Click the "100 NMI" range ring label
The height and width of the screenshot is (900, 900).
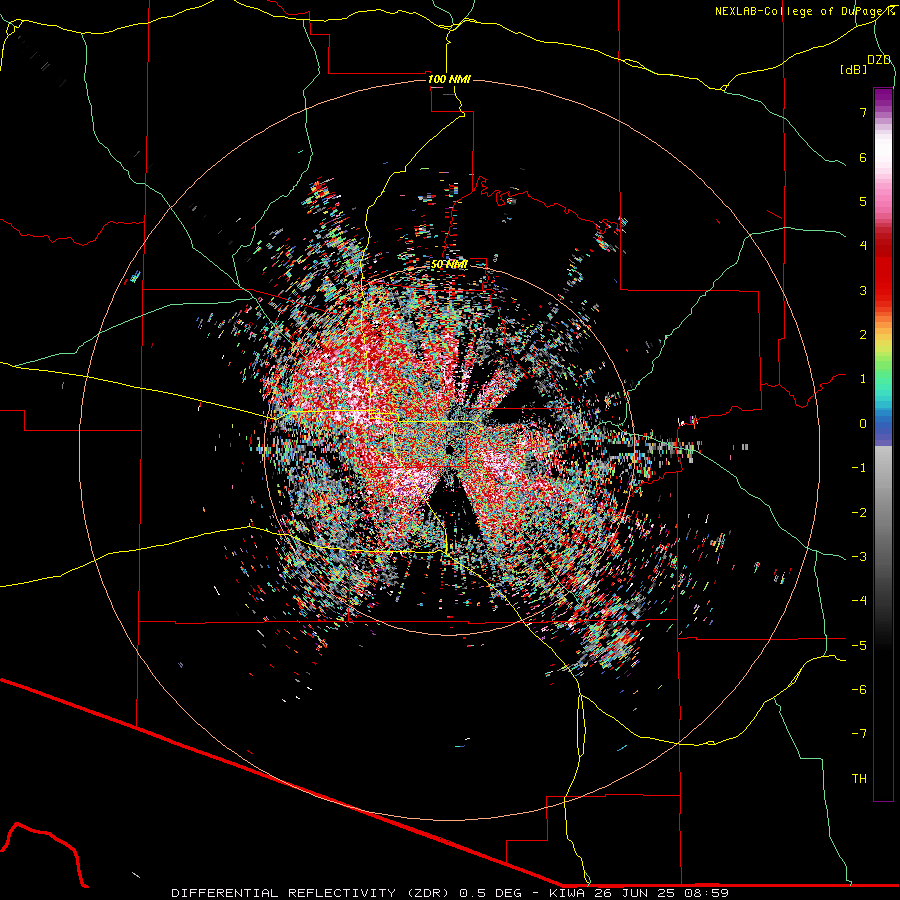click(x=449, y=79)
